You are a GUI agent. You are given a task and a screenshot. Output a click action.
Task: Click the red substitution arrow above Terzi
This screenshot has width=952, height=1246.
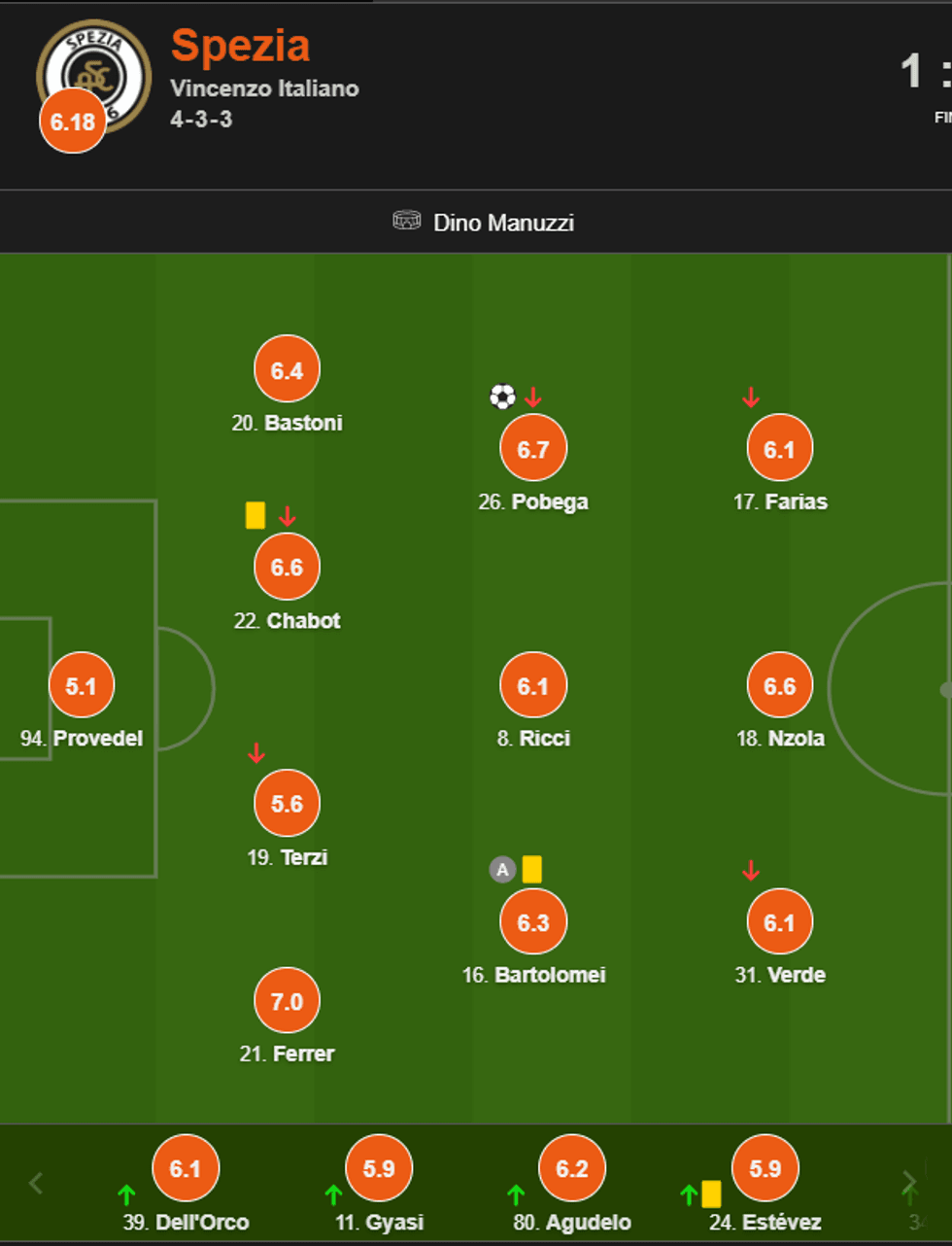[256, 753]
